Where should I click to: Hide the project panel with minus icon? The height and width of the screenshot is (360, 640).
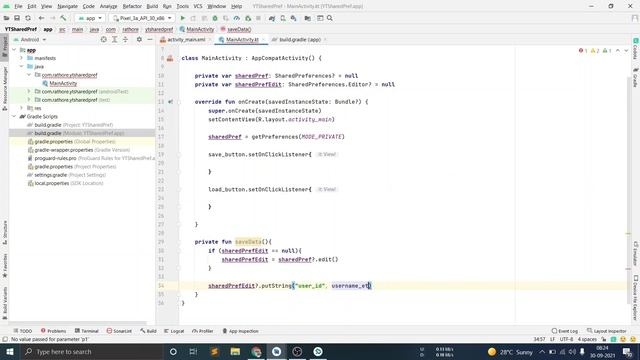coord(150,40)
